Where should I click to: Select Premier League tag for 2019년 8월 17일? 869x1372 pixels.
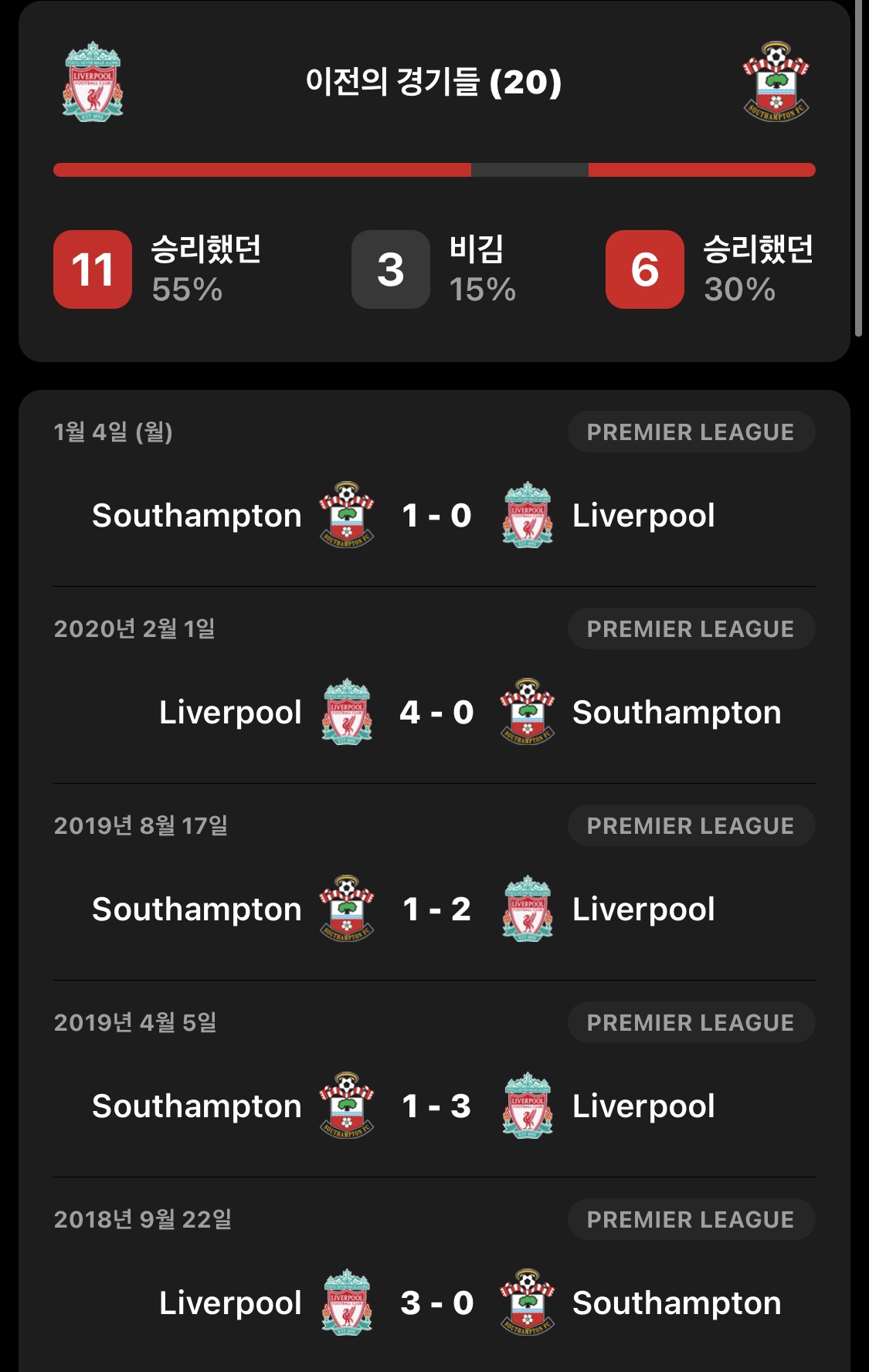coord(691,825)
